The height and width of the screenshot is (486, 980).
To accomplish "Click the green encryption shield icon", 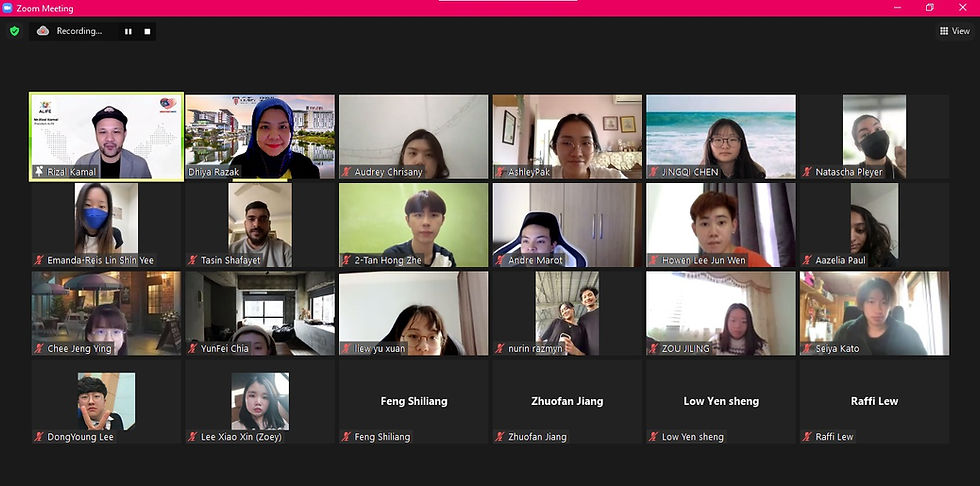I will click(x=14, y=31).
